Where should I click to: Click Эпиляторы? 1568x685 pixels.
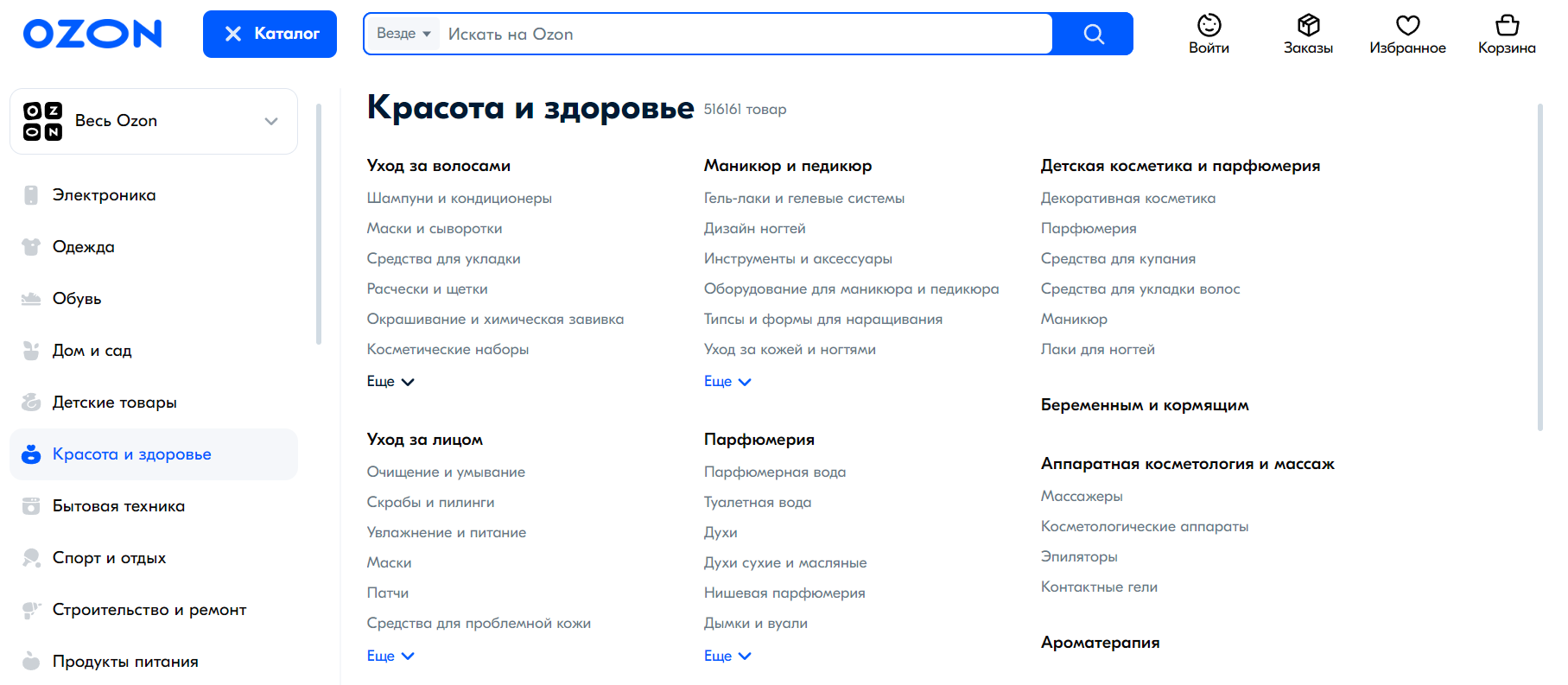1080,557
